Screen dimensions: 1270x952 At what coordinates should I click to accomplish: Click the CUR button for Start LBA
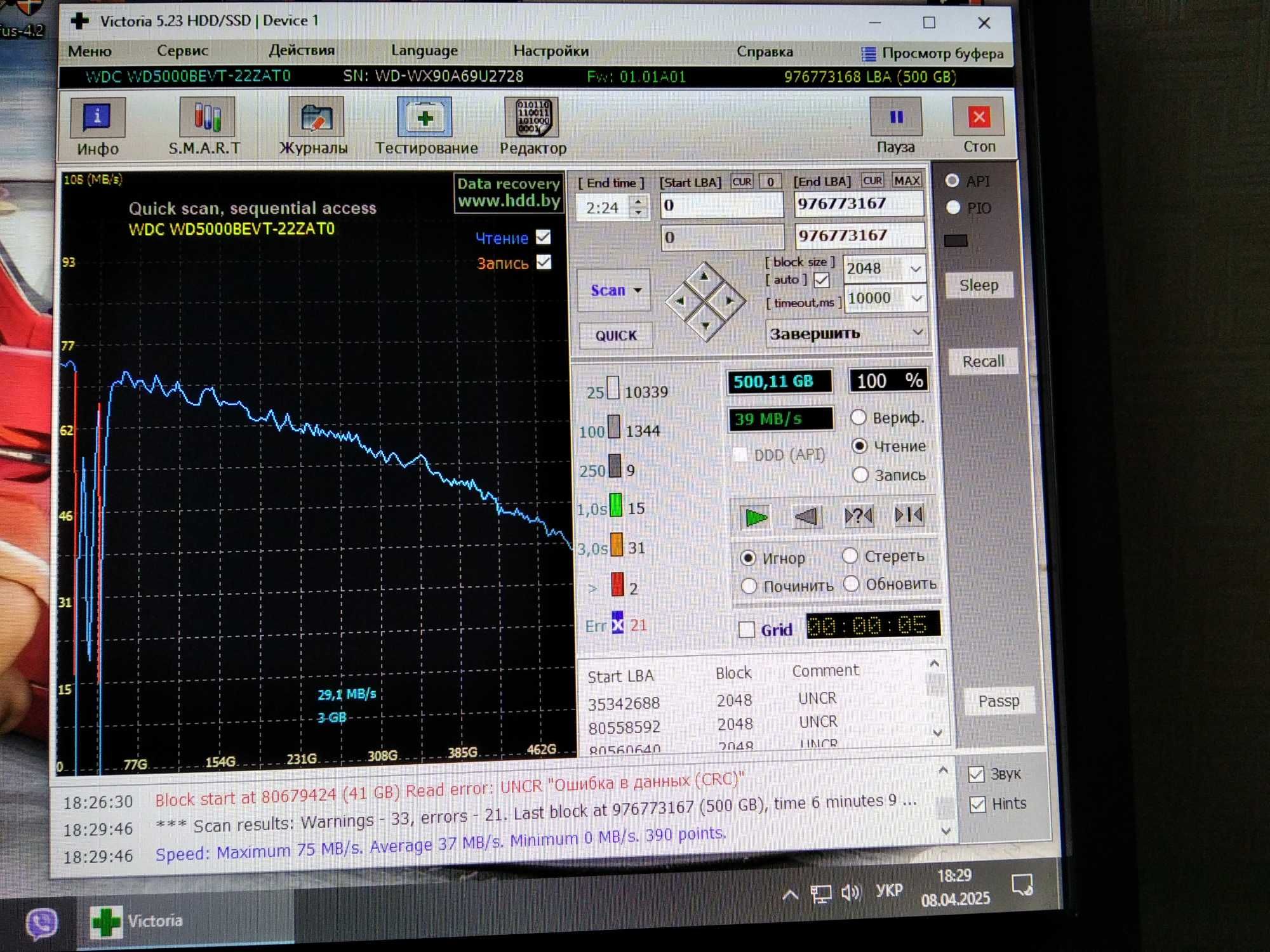coord(742,182)
